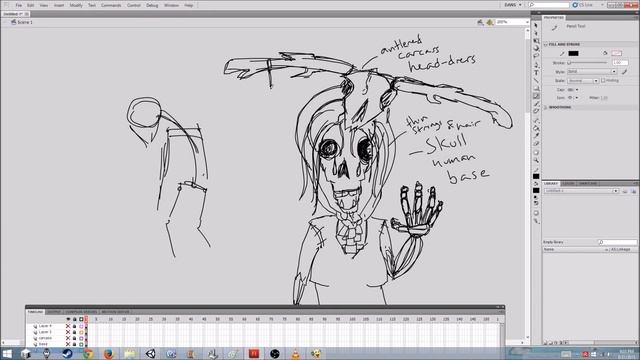
Task: Open the Cap style dropdown
Action: click(573, 89)
